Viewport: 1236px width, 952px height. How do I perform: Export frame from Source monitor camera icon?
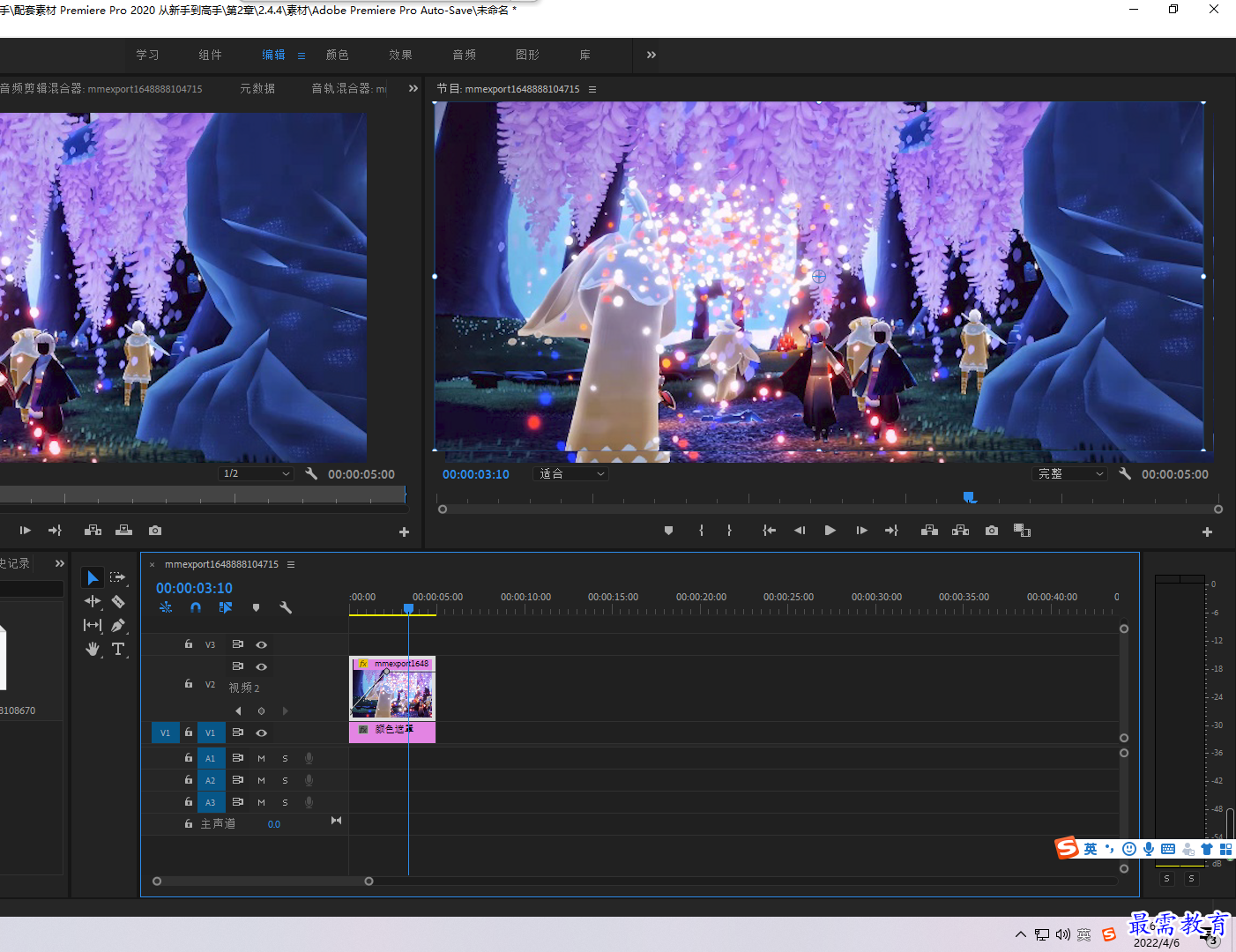[155, 531]
